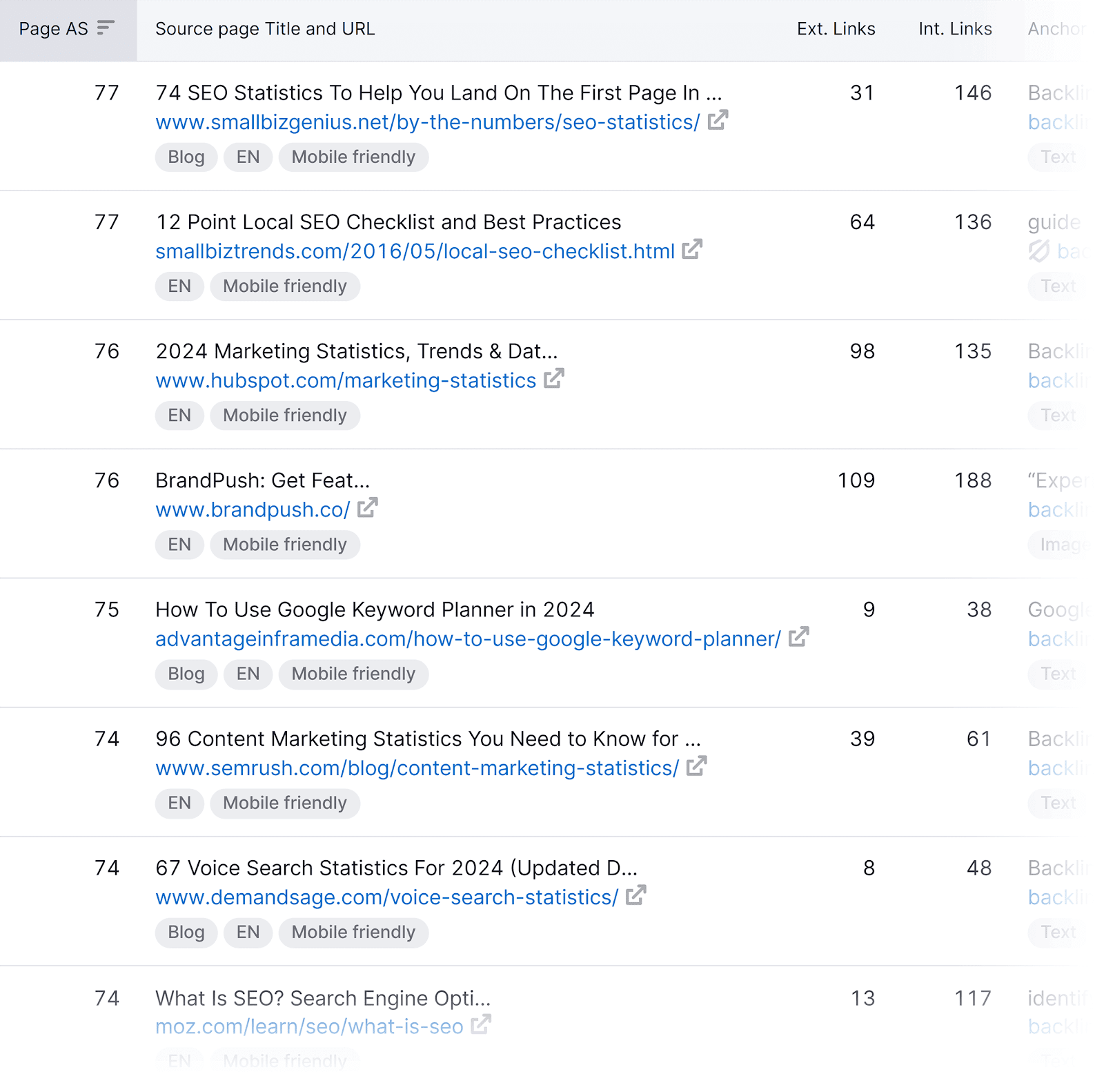Click Int. Links value 61 in semrush row
The image size is (1104, 1092).
coord(979,739)
